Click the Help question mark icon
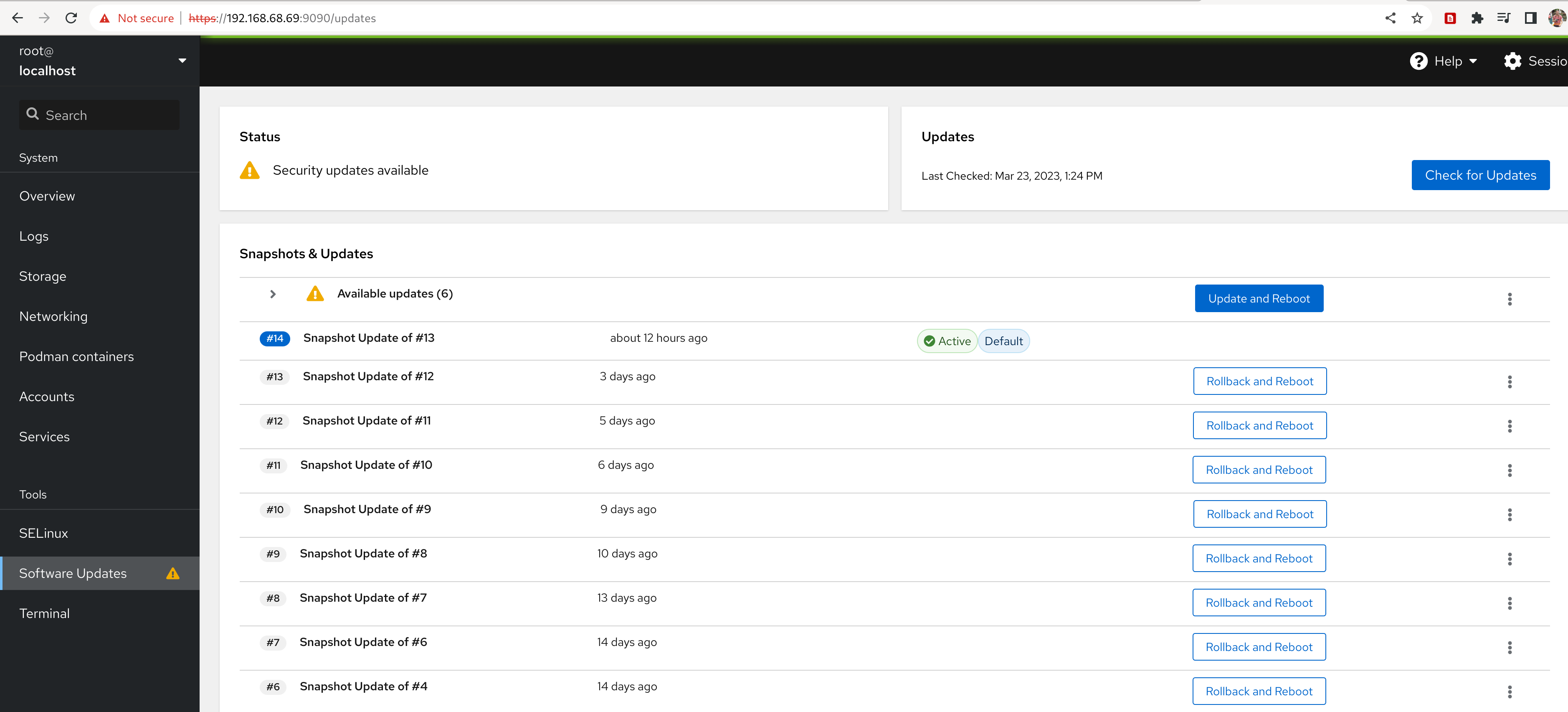Screen dimensions: 1568x712 (x=1418, y=61)
